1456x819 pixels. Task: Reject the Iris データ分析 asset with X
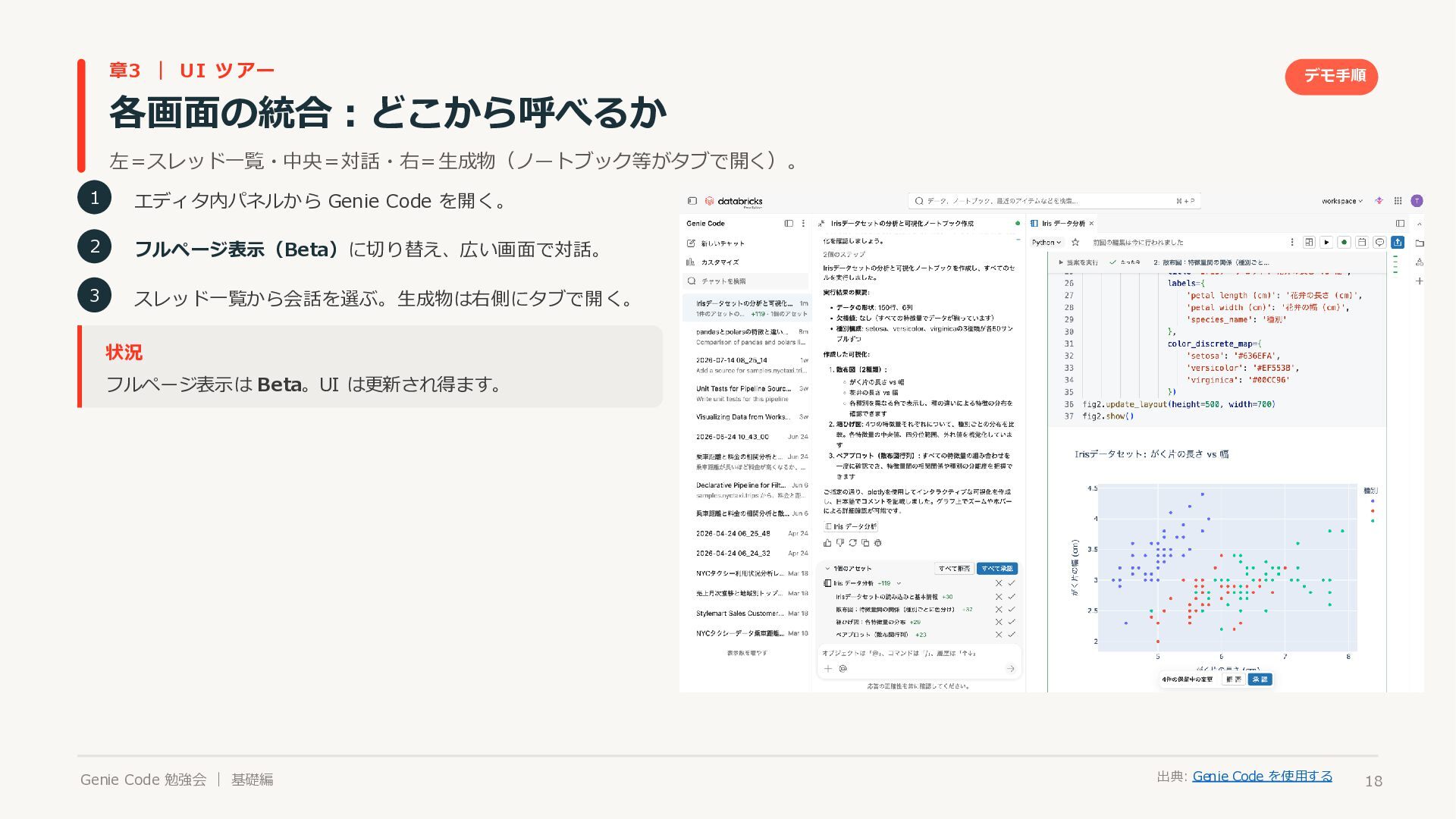[999, 583]
